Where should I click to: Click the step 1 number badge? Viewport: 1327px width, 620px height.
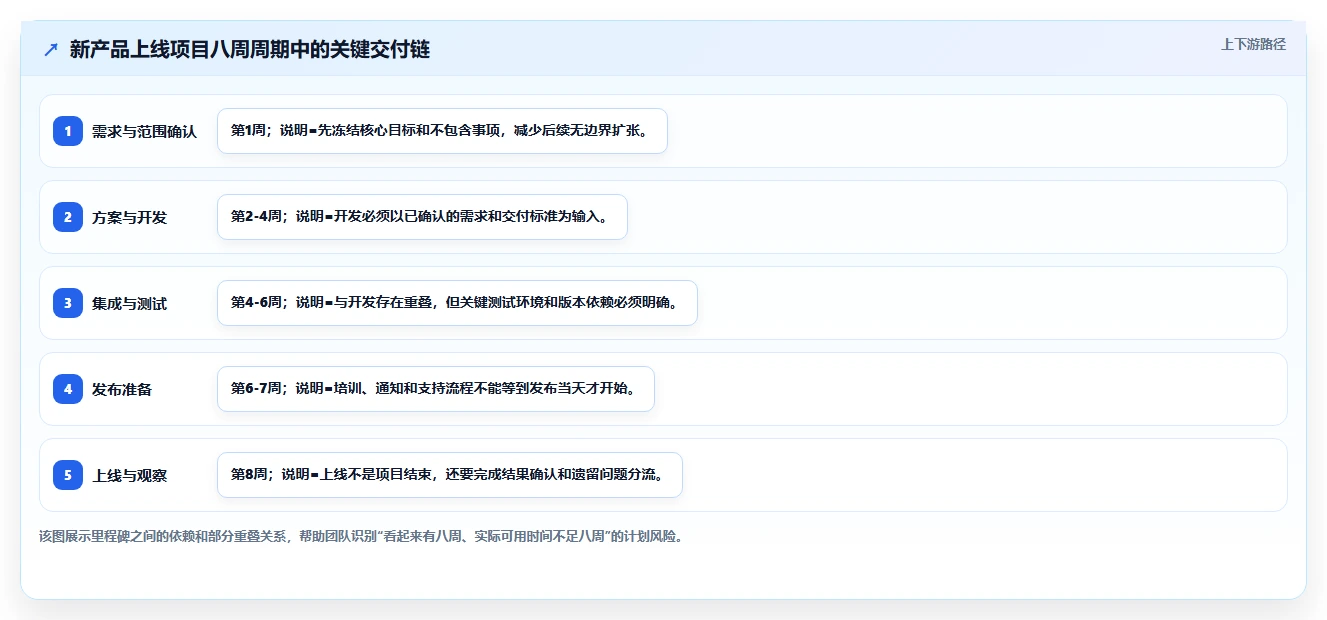pyautogui.click(x=68, y=131)
